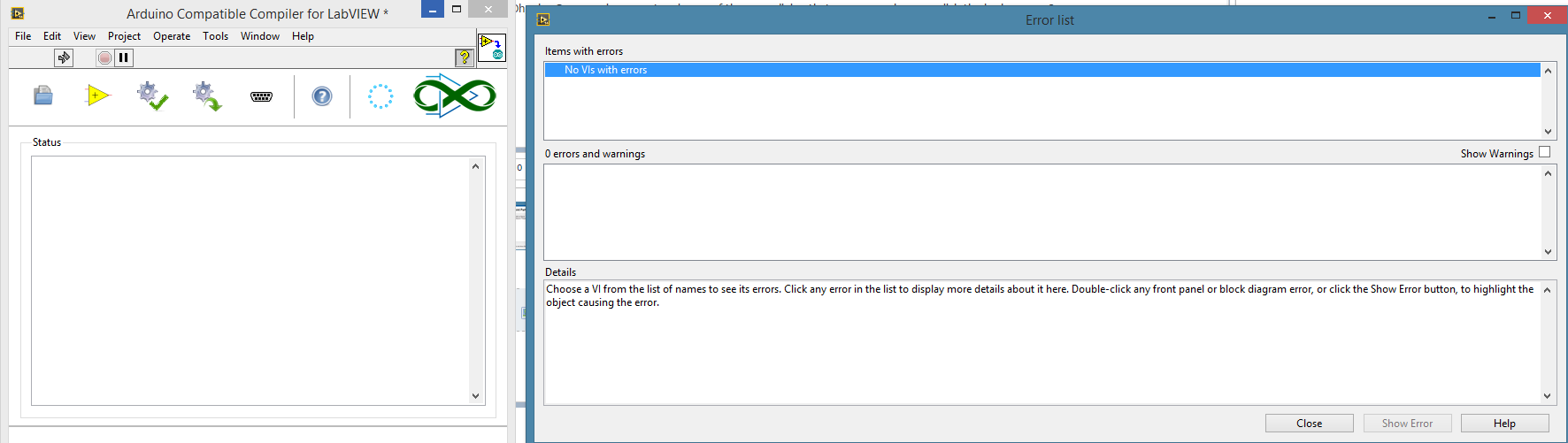The height and width of the screenshot is (443, 1568).
Task: Click the LabVIEW icon in the compiler title bar
Action: coord(17,13)
